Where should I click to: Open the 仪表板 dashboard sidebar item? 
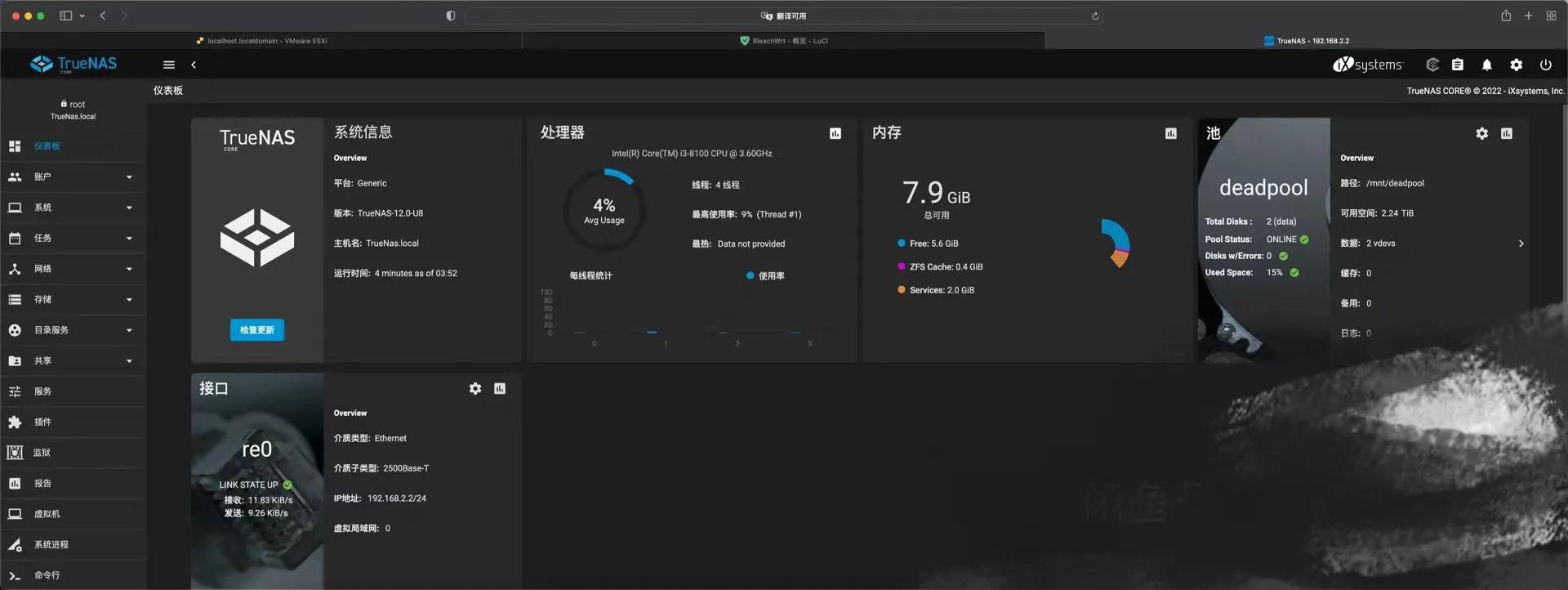coord(73,146)
